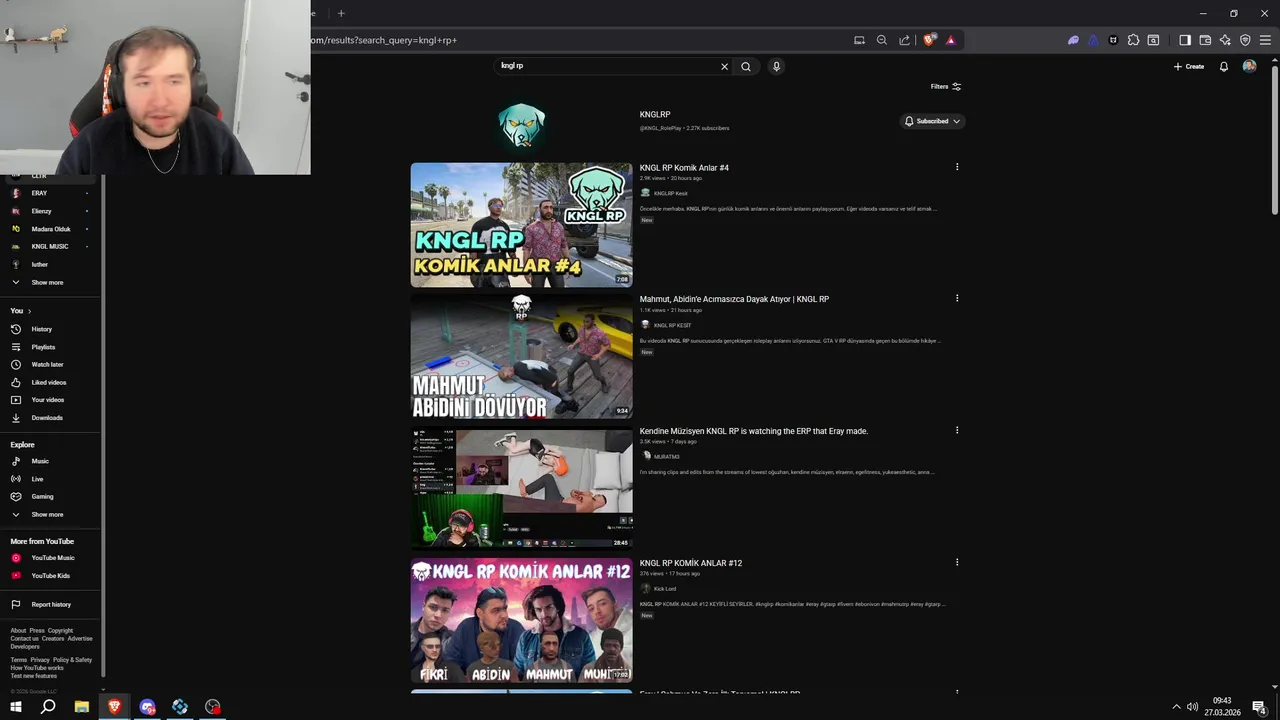Expand subscriptions with Show more
1280x720 pixels.
coord(50,282)
